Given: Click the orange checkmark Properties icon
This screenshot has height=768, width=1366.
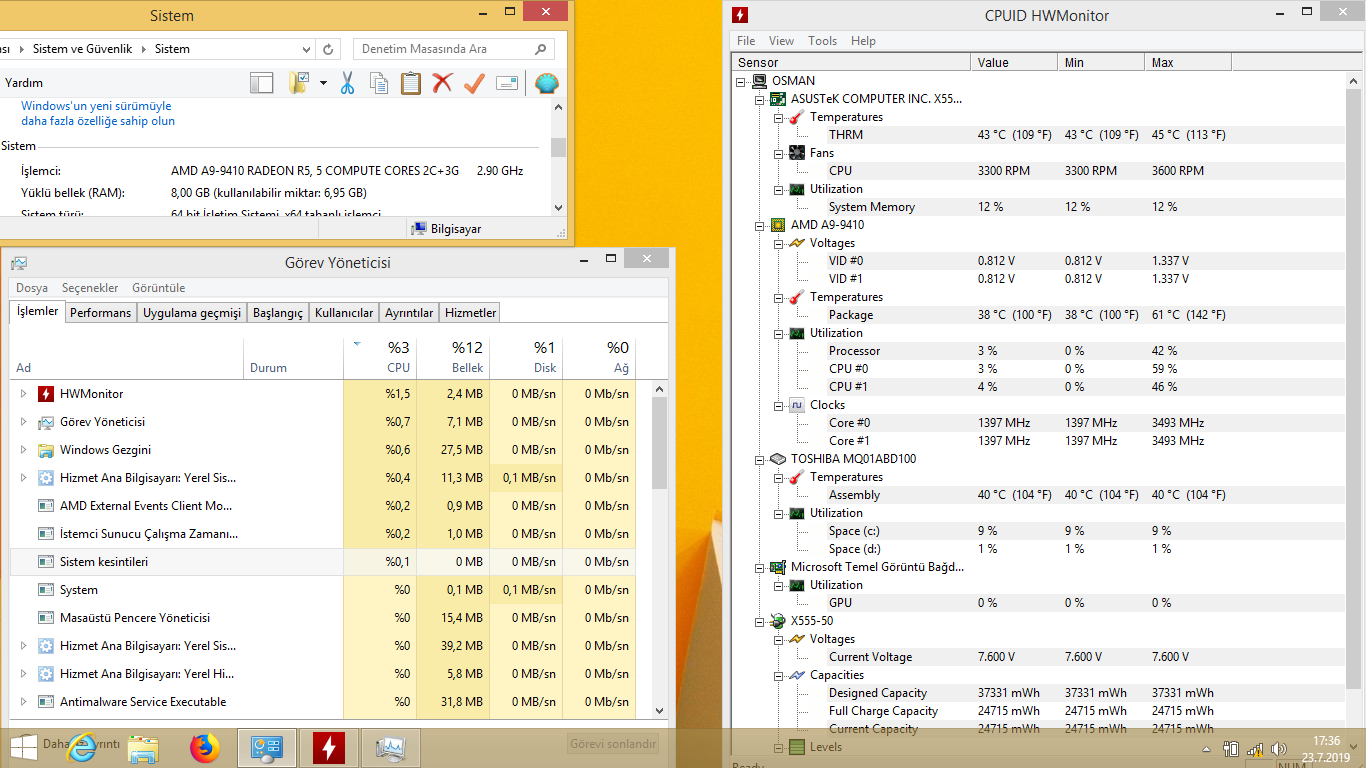Looking at the screenshot, I should pyautogui.click(x=474, y=83).
